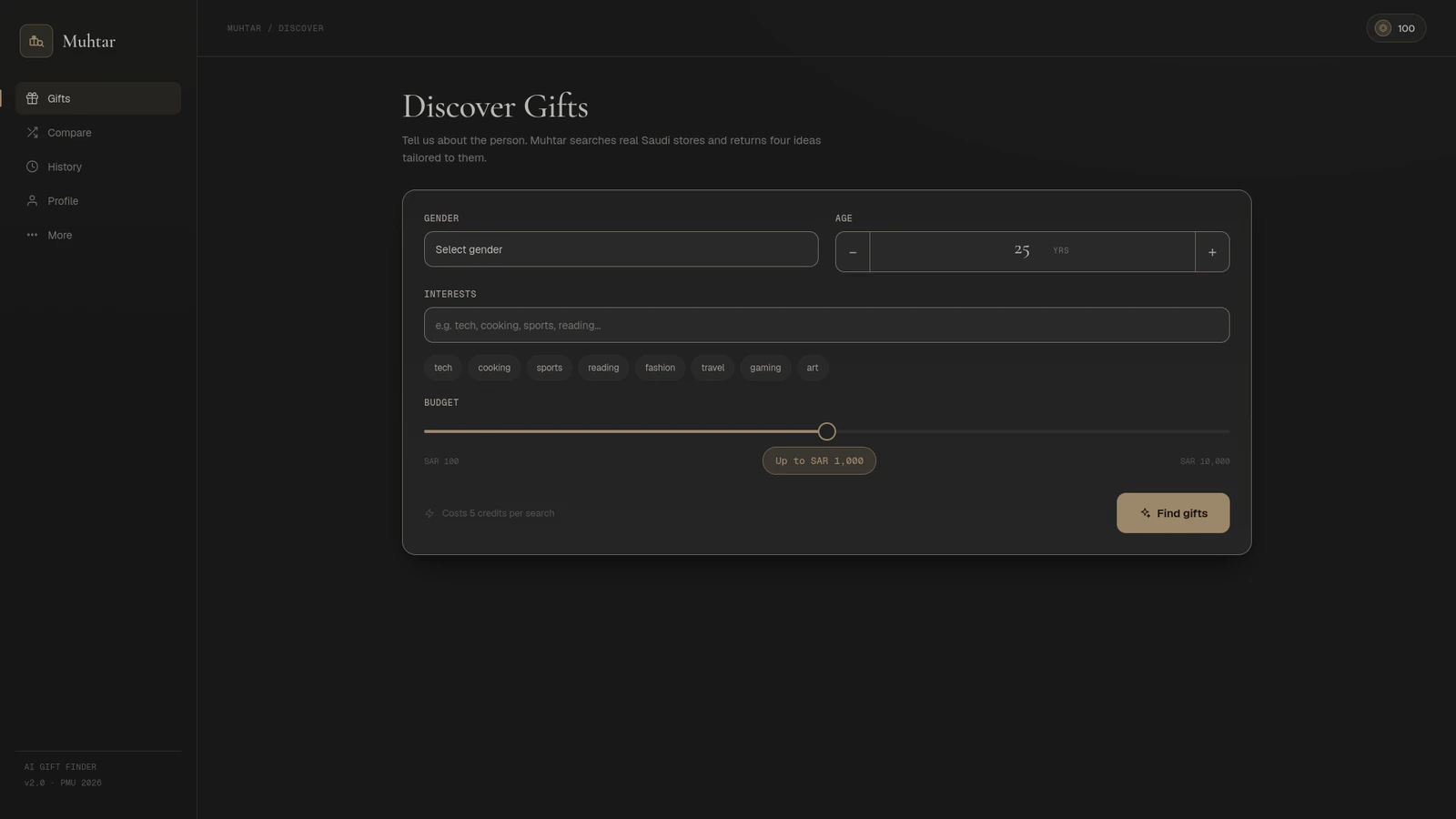1456x819 pixels.
Task: Click the 'SAR 10,000' maximum budget label
Action: click(1205, 461)
